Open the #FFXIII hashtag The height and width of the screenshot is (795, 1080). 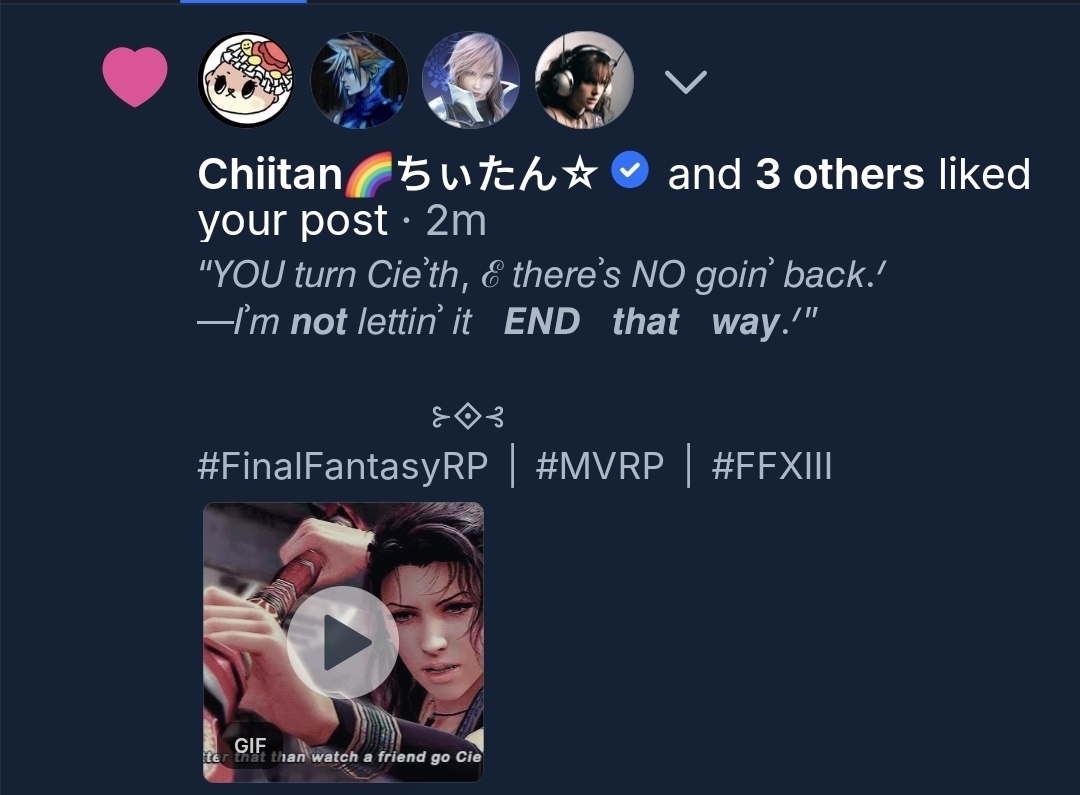[772, 466]
